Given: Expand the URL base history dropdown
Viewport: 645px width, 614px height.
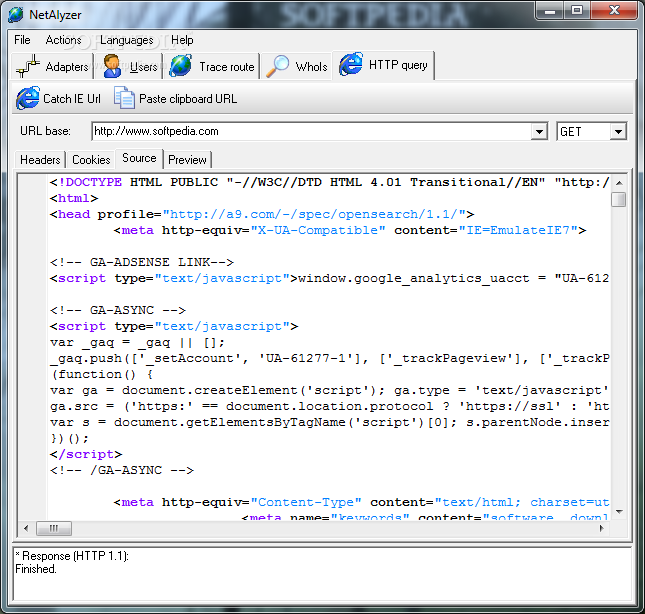Looking at the screenshot, I should pos(538,132).
